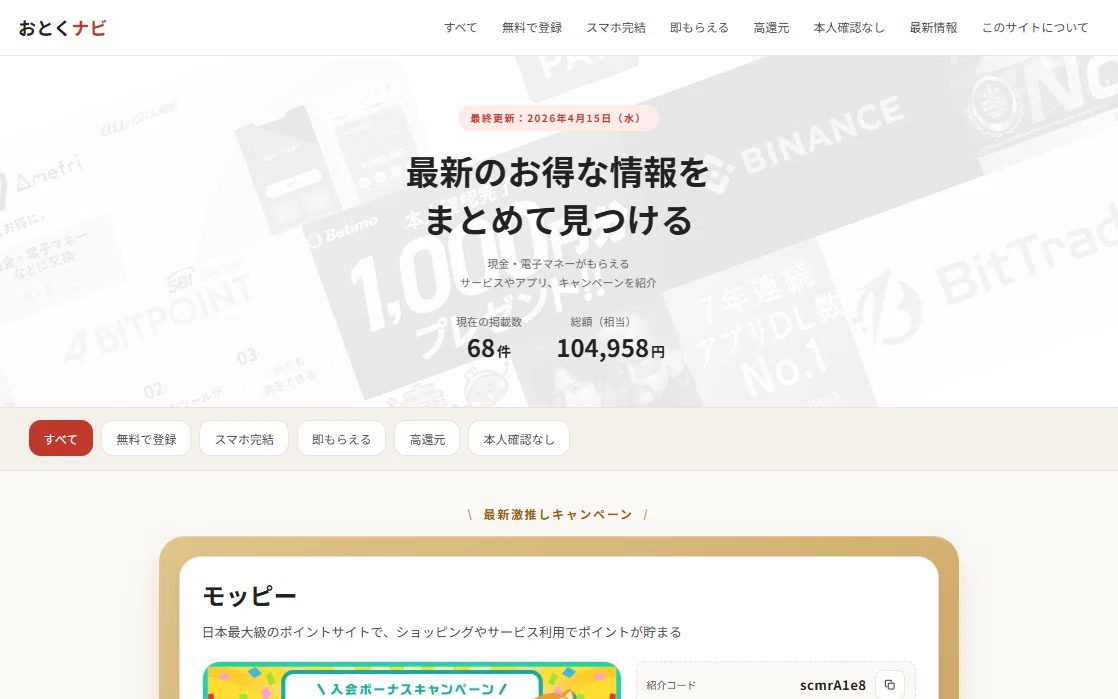Open 無料で登録 in the top navigation
This screenshot has width=1118, height=699.
click(532, 28)
